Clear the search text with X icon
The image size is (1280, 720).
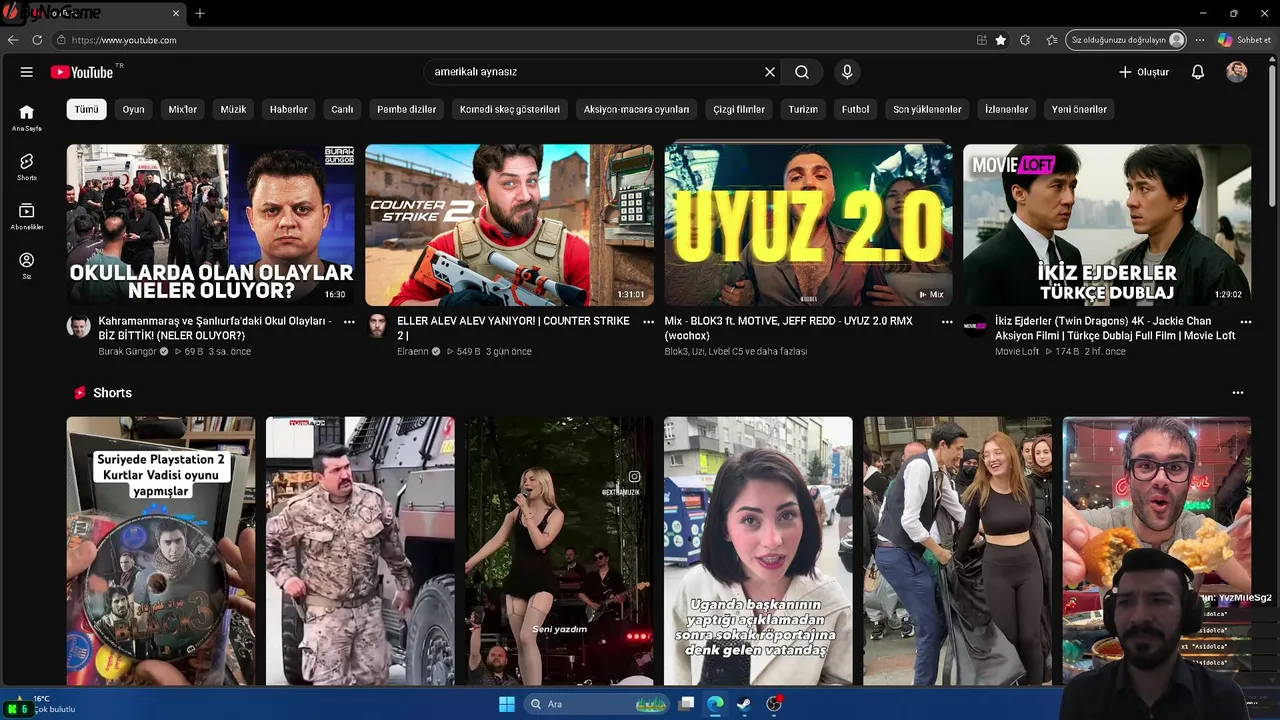click(770, 72)
